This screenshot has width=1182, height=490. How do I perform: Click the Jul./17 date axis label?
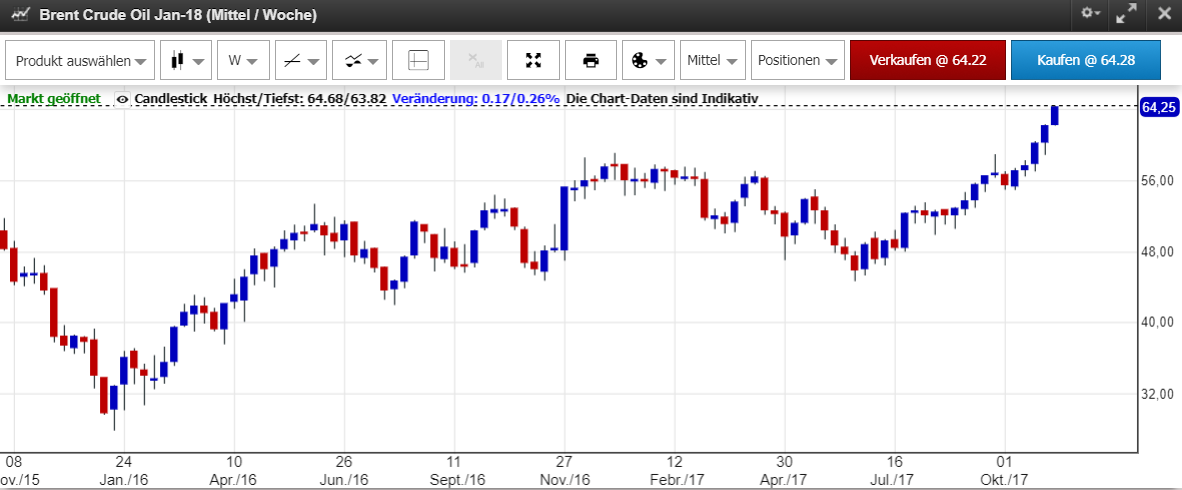click(895, 479)
